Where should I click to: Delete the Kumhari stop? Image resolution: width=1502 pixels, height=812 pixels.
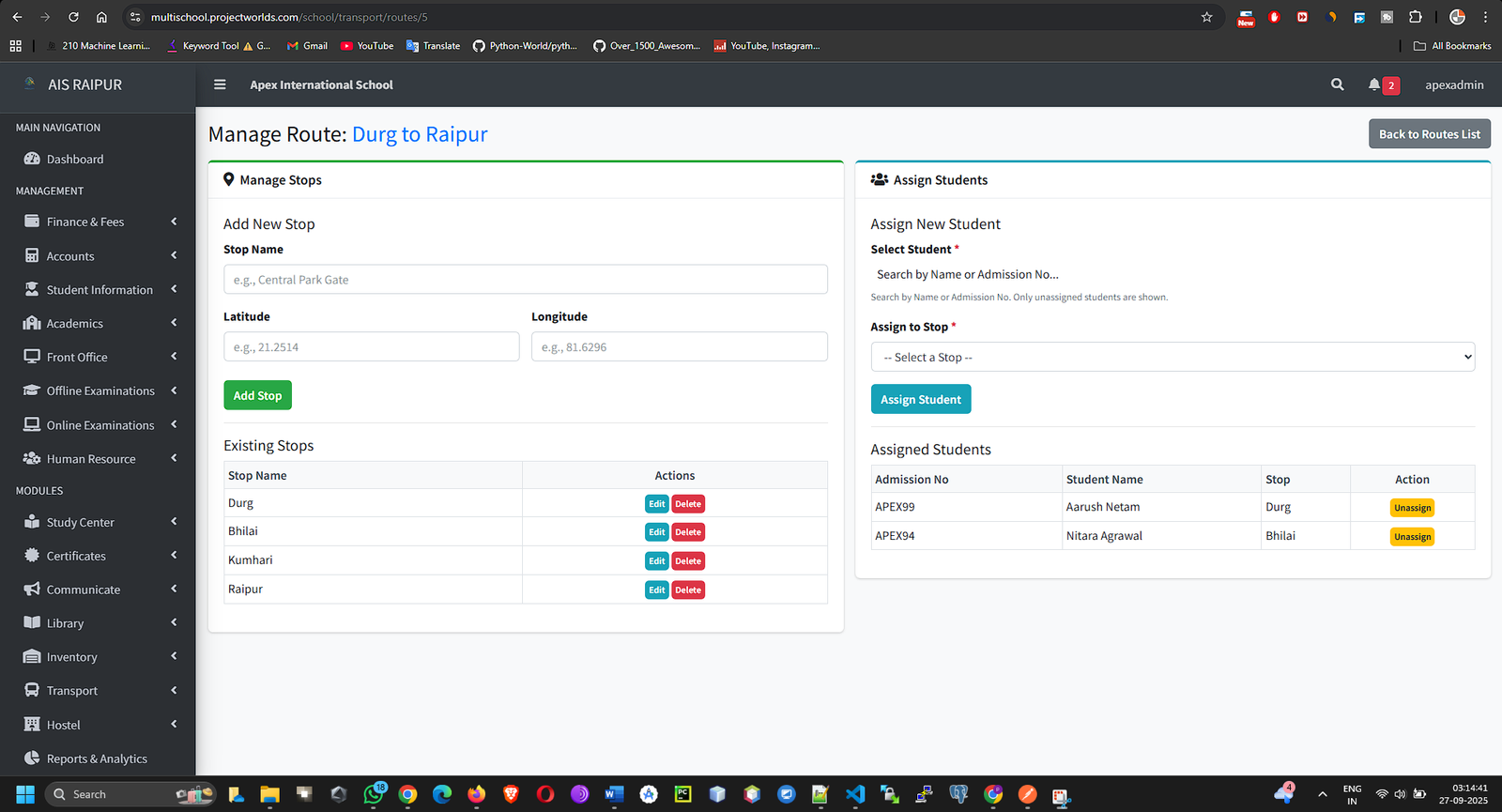click(688, 561)
